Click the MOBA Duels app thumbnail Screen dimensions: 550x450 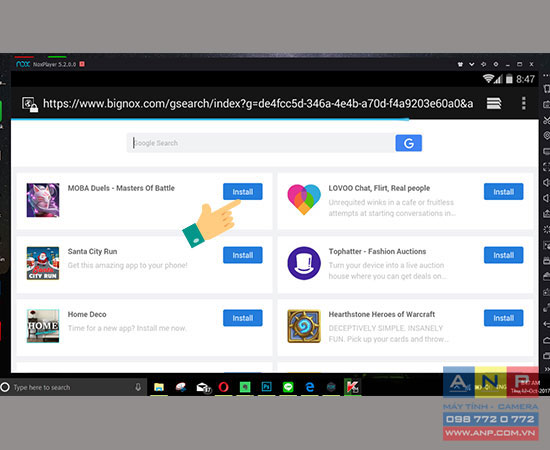(x=43, y=200)
